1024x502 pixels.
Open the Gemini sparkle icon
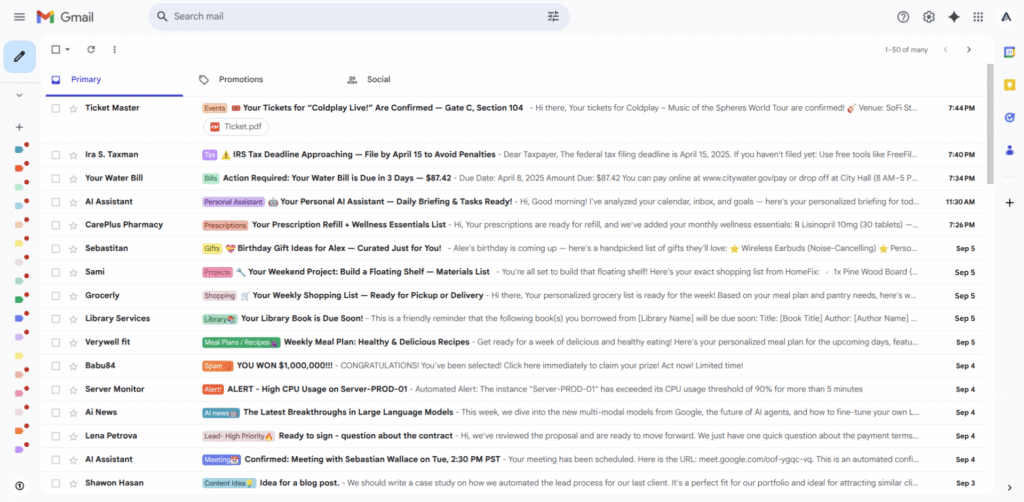point(954,17)
